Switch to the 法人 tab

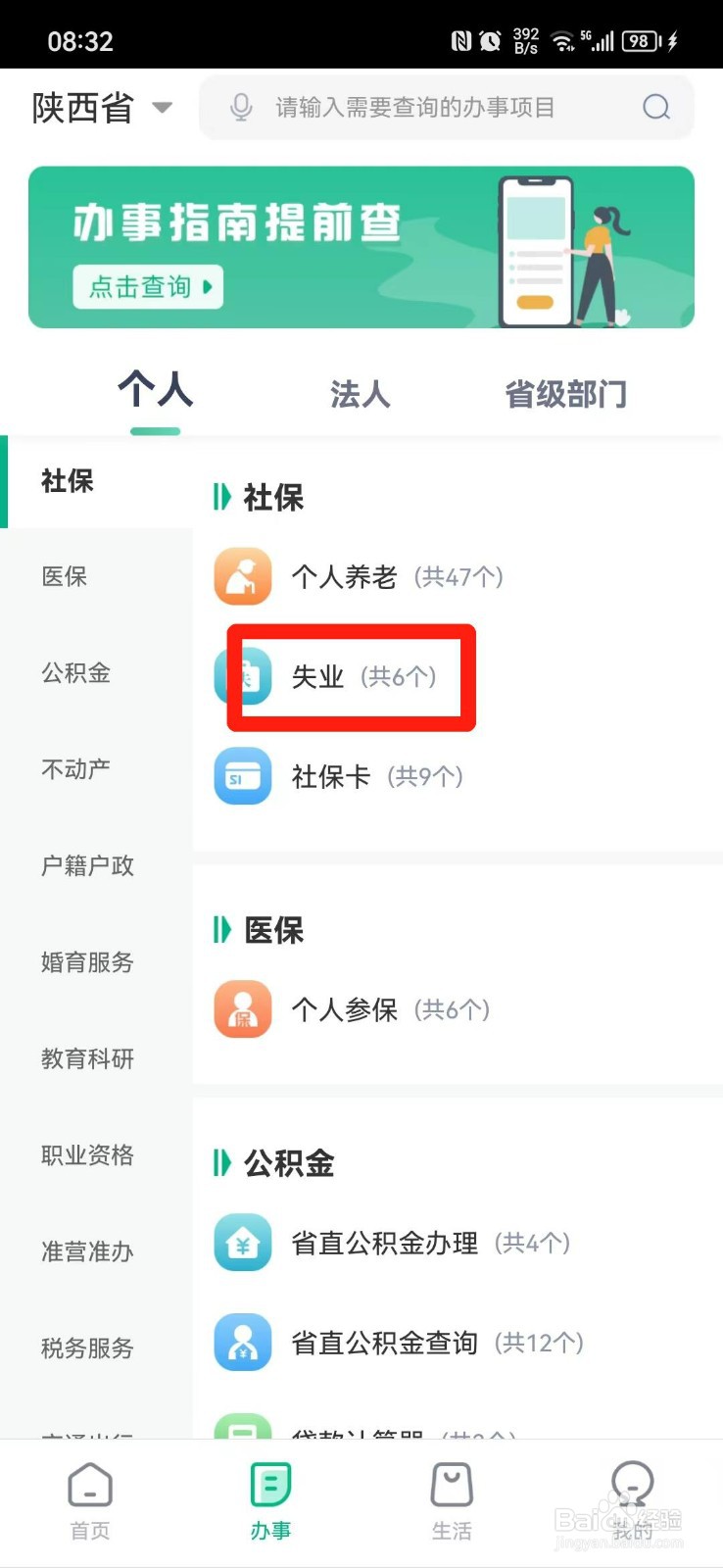coord(360,394)
